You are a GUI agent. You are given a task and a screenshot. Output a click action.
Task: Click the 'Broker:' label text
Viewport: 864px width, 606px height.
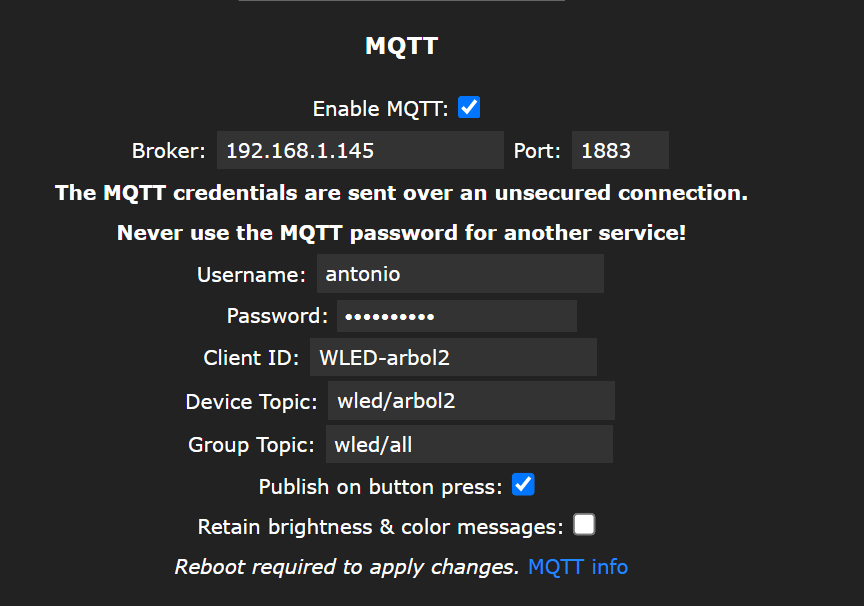click(168, 152)
